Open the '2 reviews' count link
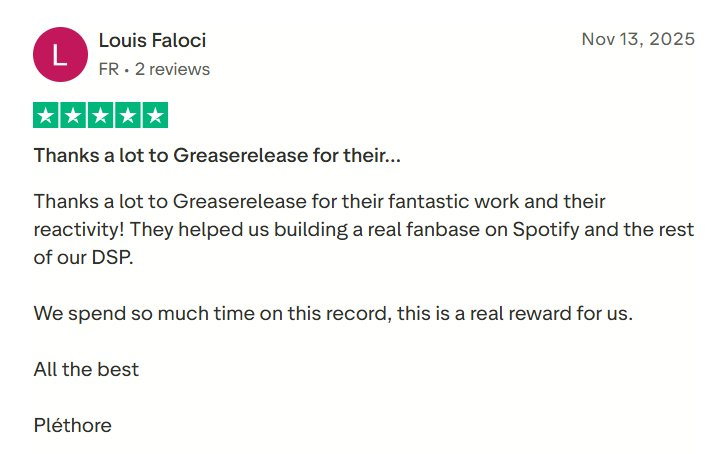The image size is (726, 454). 172,69
